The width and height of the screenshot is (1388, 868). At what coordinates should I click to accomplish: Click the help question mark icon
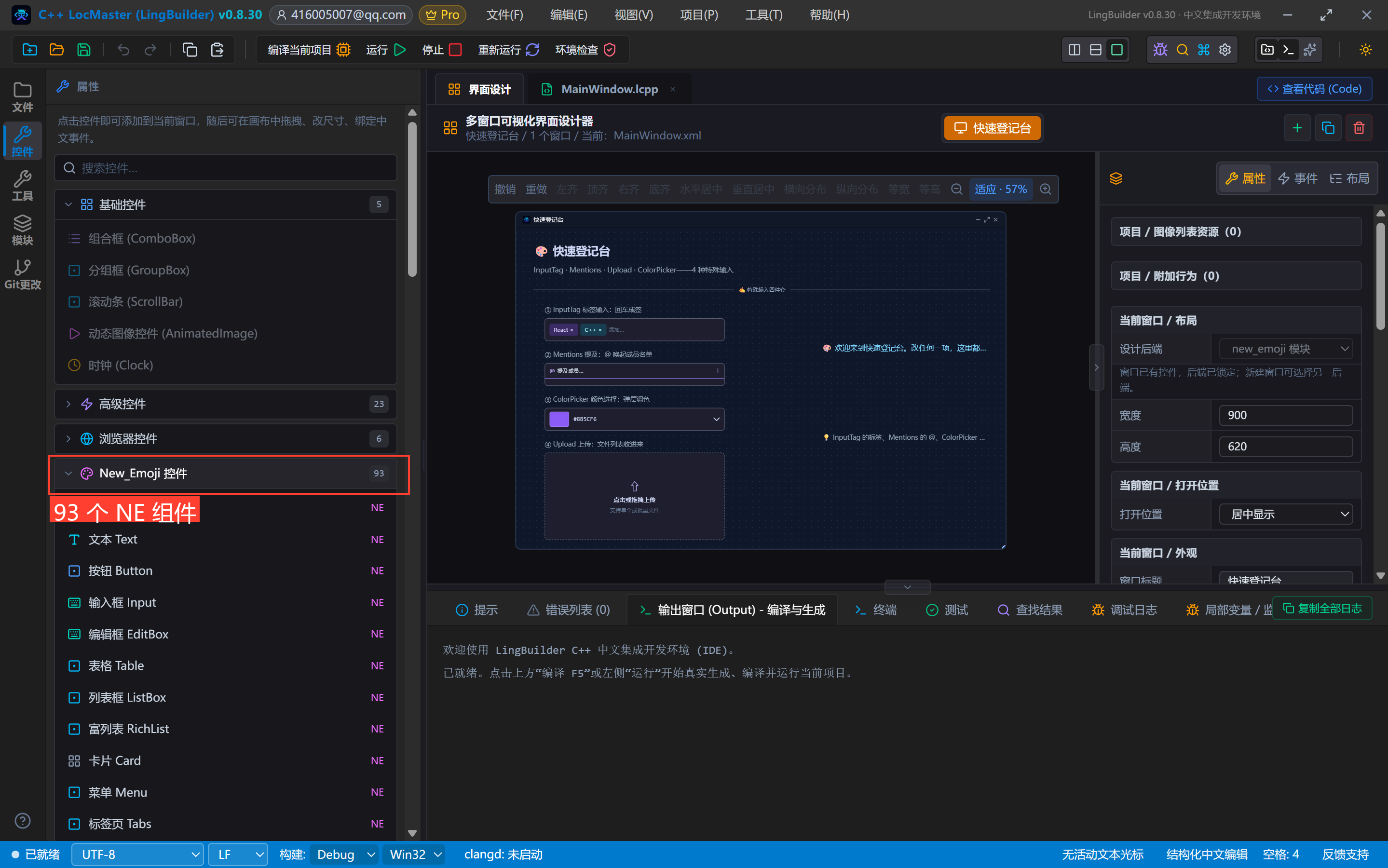[22, 820]
